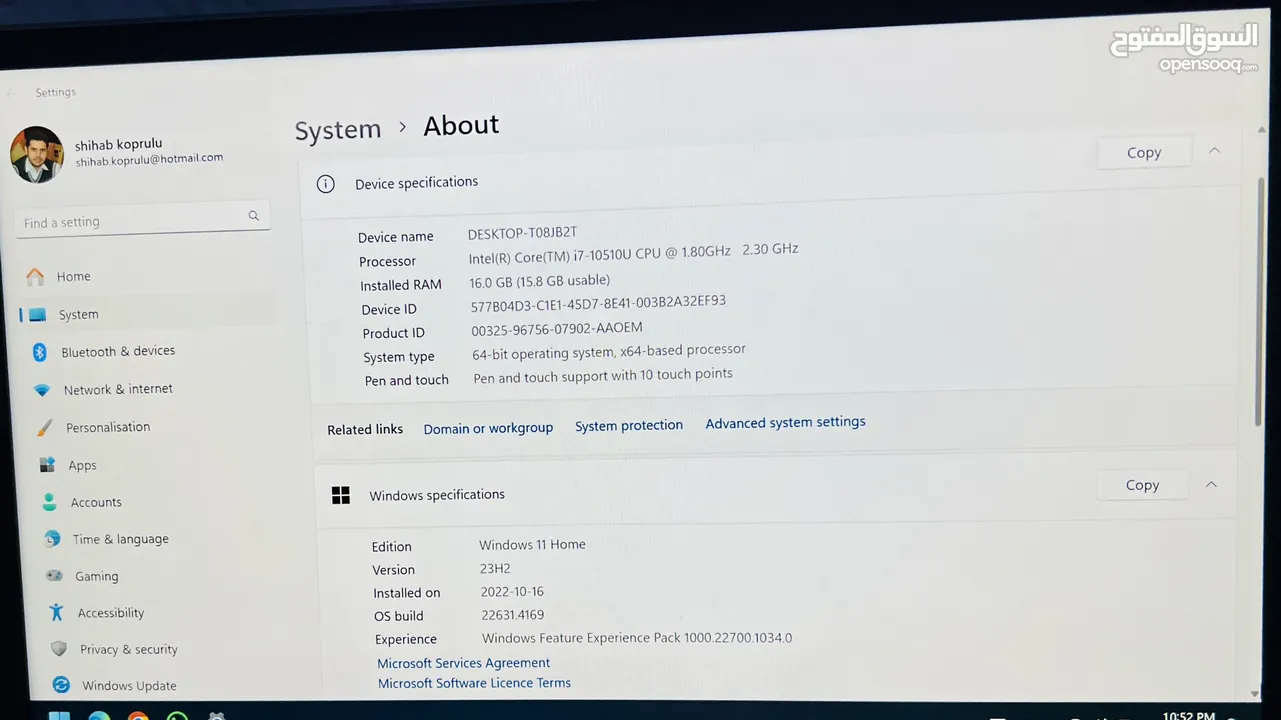Click the Windows Feature Experience Pack value
The image size is (1281, 720).
point(637,638)
